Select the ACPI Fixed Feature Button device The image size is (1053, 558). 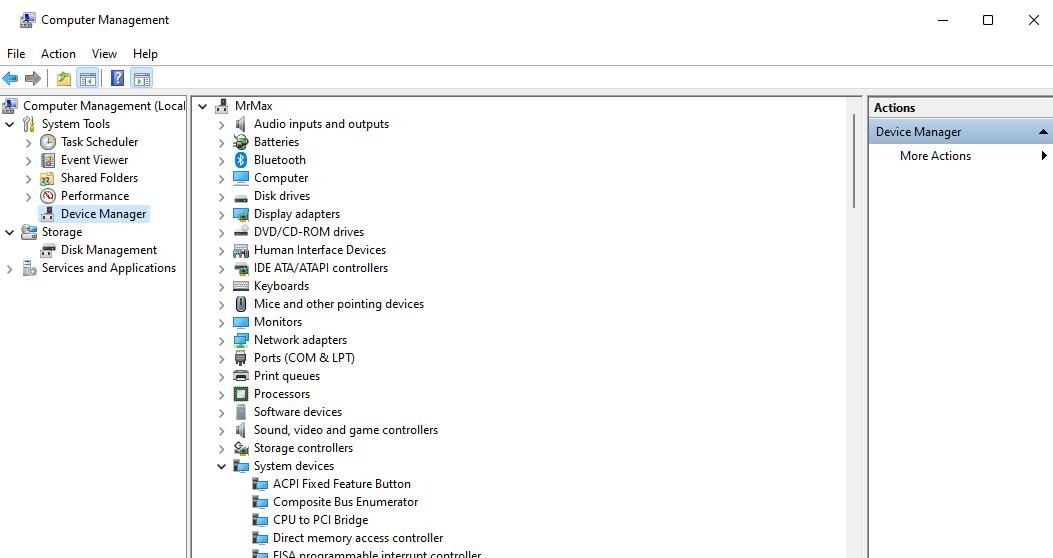tap(342, 484)
